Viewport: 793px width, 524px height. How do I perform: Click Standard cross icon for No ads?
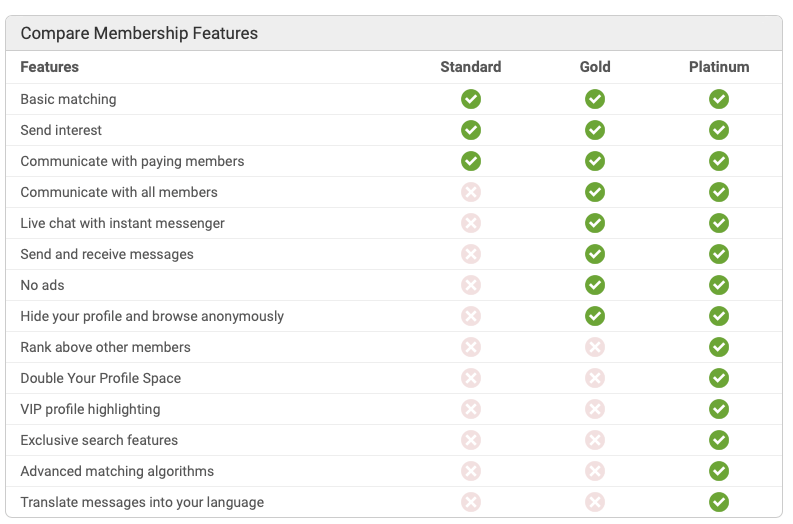[471, 285]
